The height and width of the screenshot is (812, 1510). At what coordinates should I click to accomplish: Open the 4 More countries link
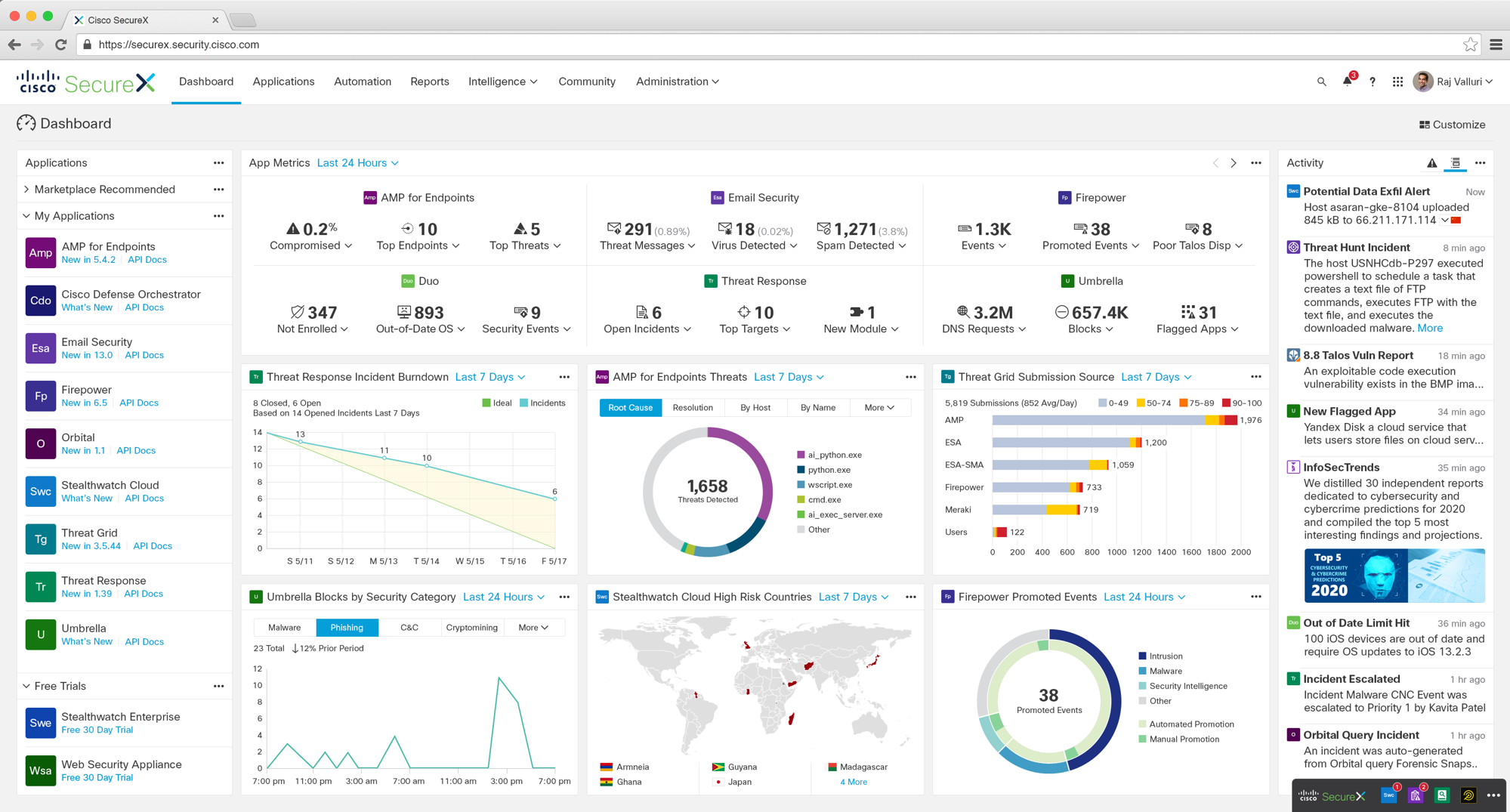coord(853,782)
